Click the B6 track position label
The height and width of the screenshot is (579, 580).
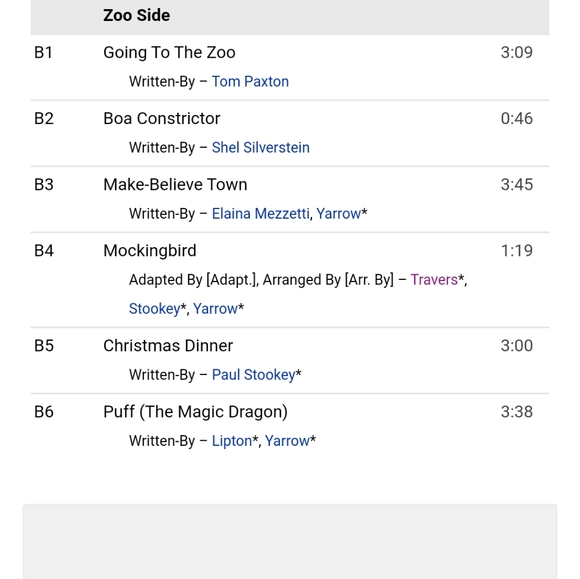44,412
